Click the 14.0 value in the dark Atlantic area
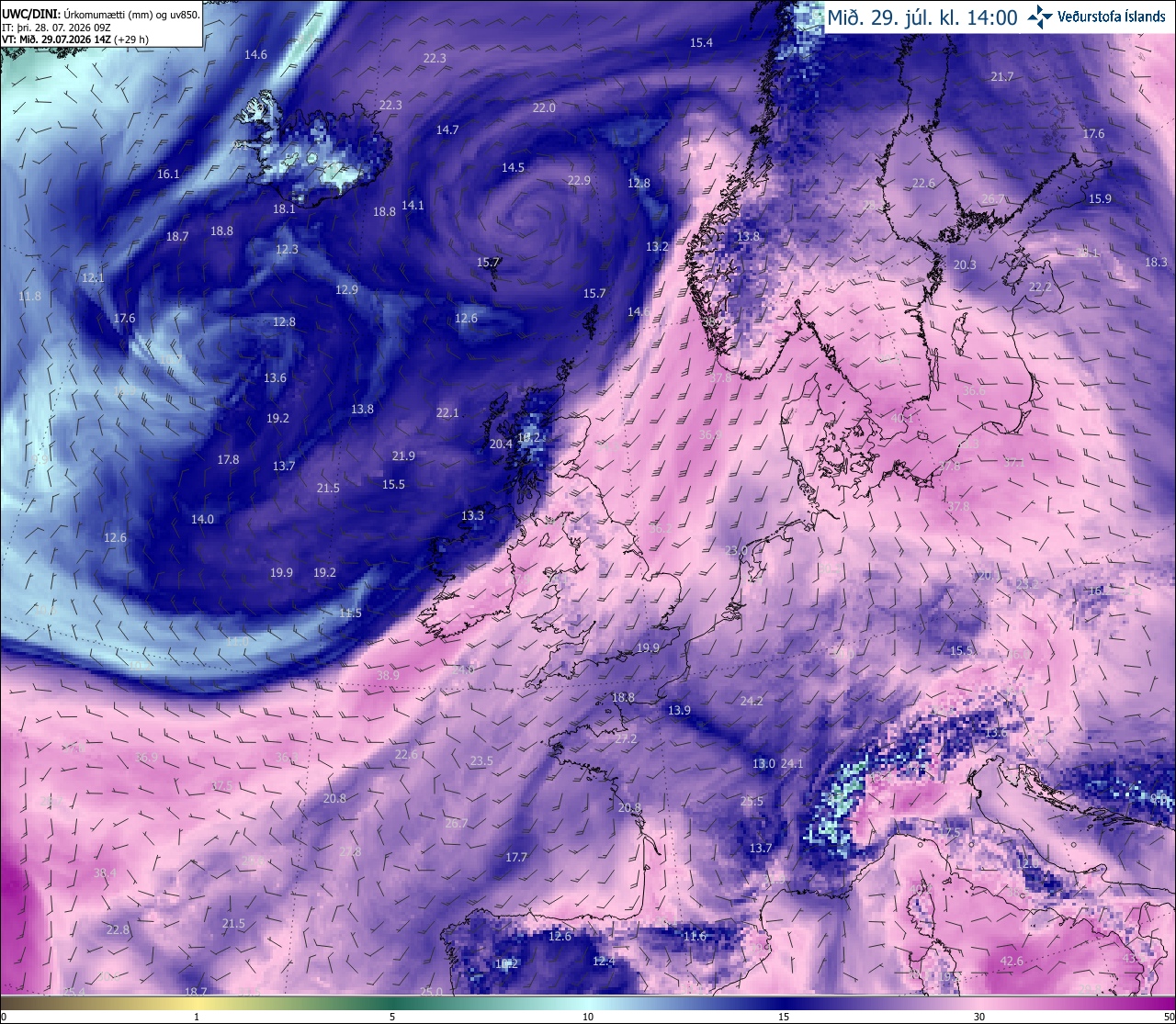The width and height of the screenshot is (1176, 1024). [202, 519]
